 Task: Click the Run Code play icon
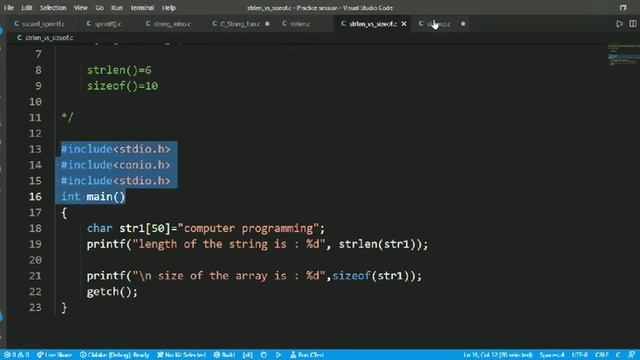pyautogui.click(x=619, y=24)
